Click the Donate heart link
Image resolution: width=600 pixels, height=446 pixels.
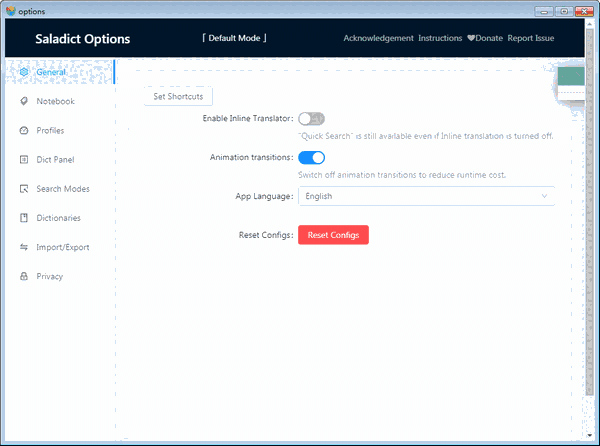pos(485,38)
